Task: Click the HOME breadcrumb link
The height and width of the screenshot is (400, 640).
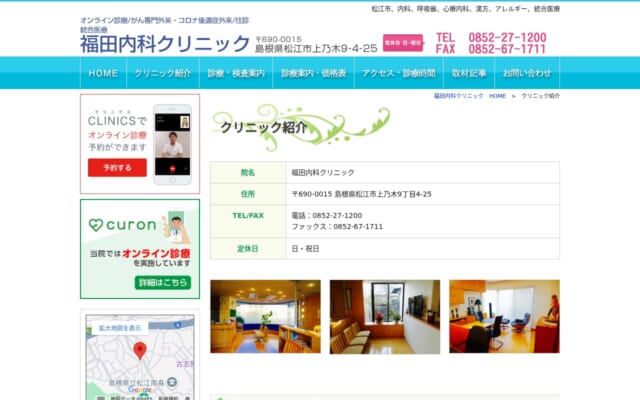Action: pyautogui.click(x=497, y=96)
